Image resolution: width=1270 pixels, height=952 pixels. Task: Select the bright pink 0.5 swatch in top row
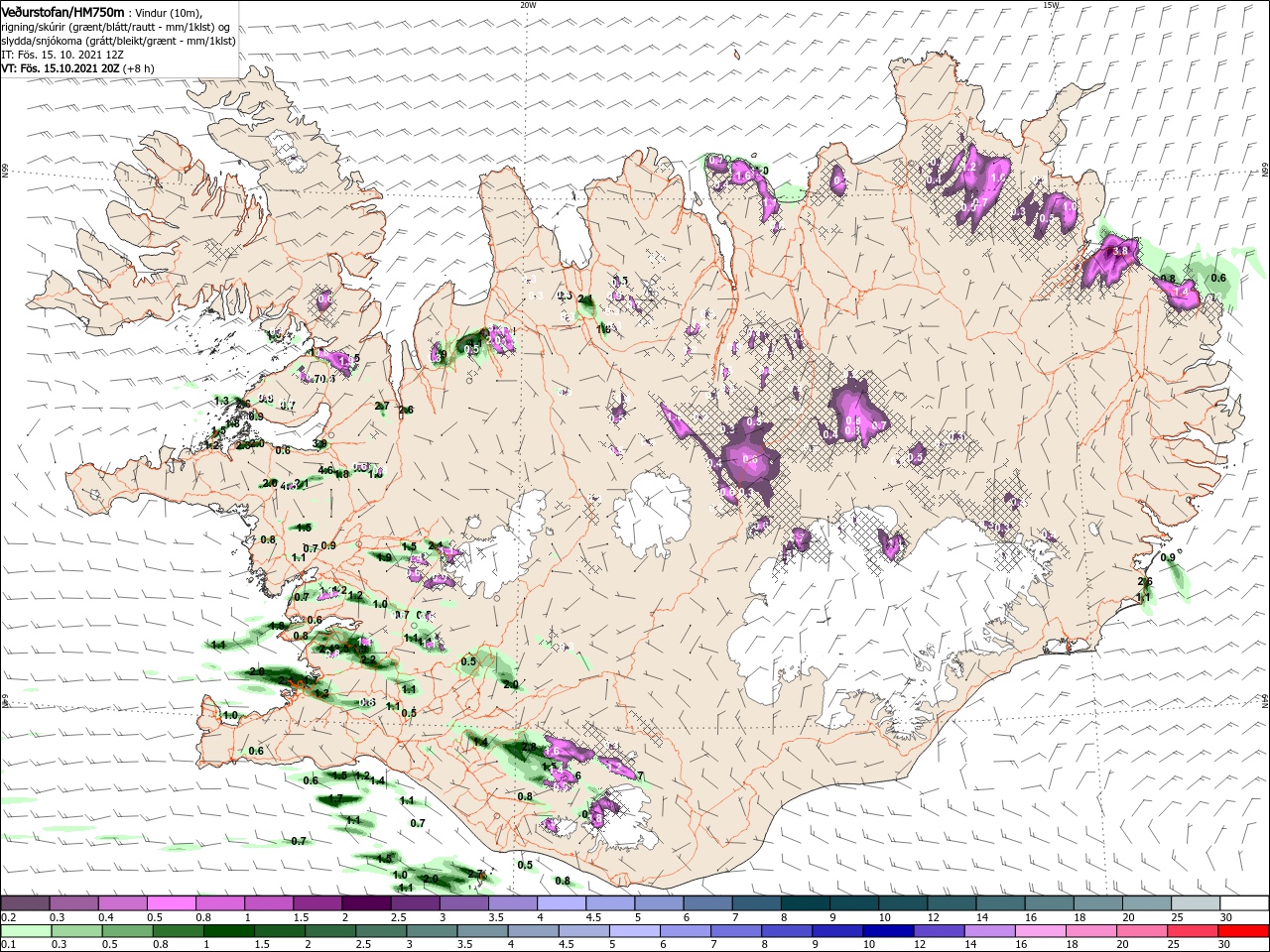171,903
